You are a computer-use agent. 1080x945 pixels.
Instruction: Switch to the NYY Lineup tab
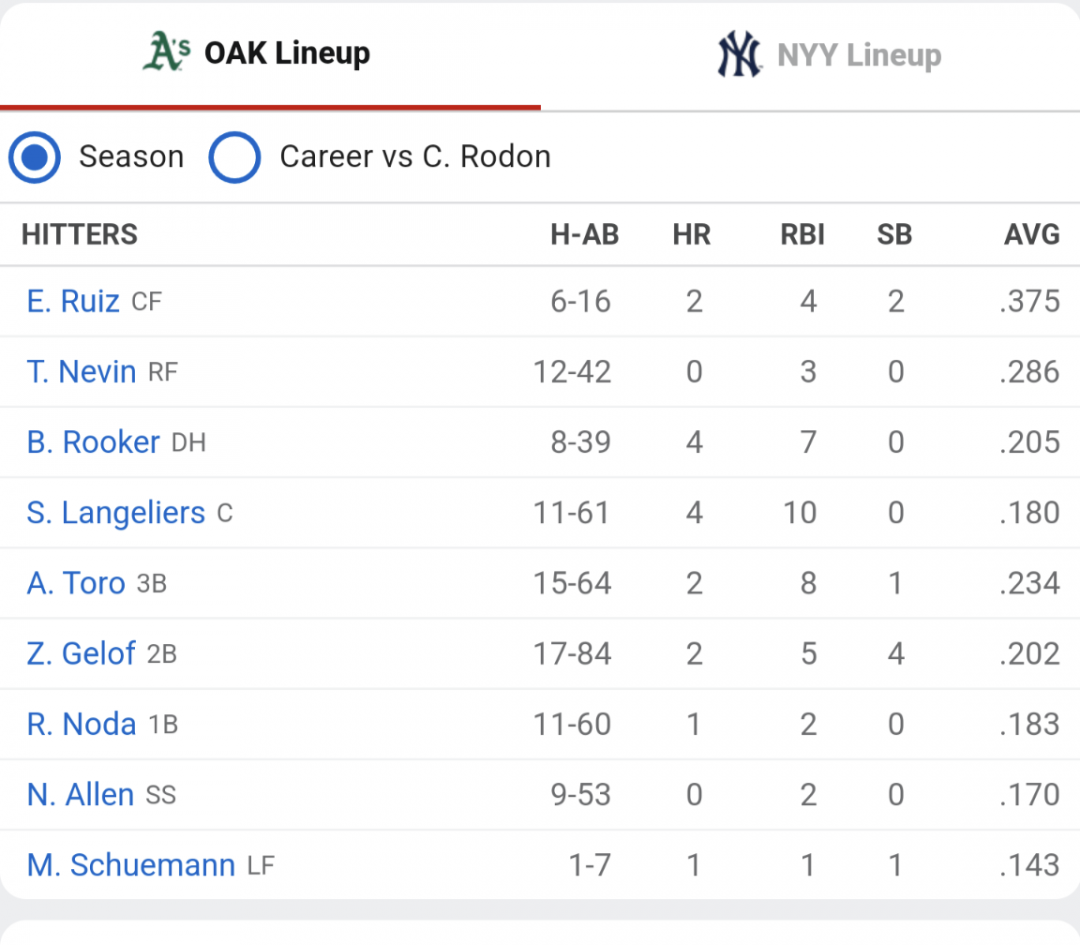(x=810, y=54)
